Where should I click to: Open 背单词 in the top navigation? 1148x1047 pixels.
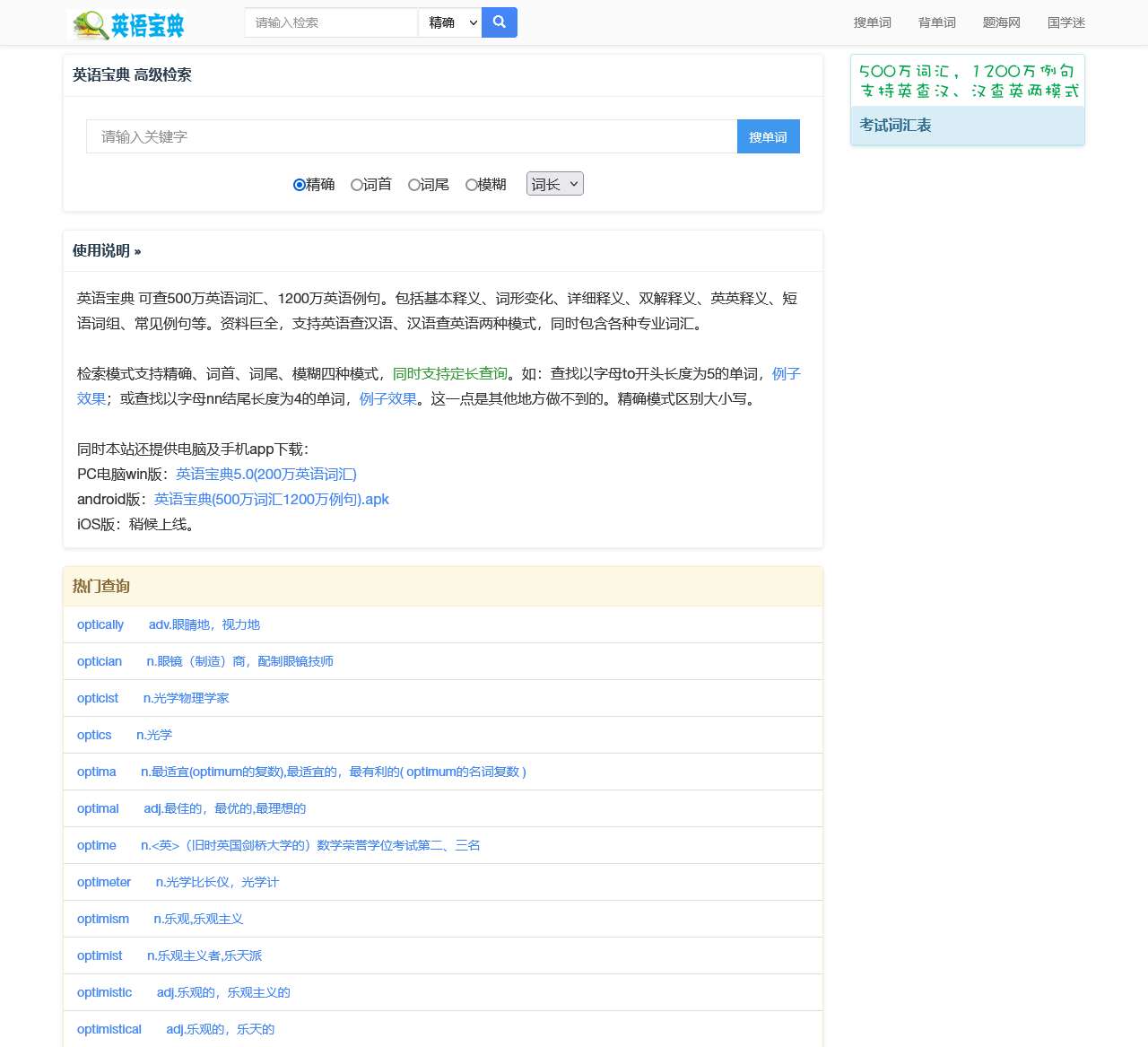pyautogui.click(x=937, y=22)
